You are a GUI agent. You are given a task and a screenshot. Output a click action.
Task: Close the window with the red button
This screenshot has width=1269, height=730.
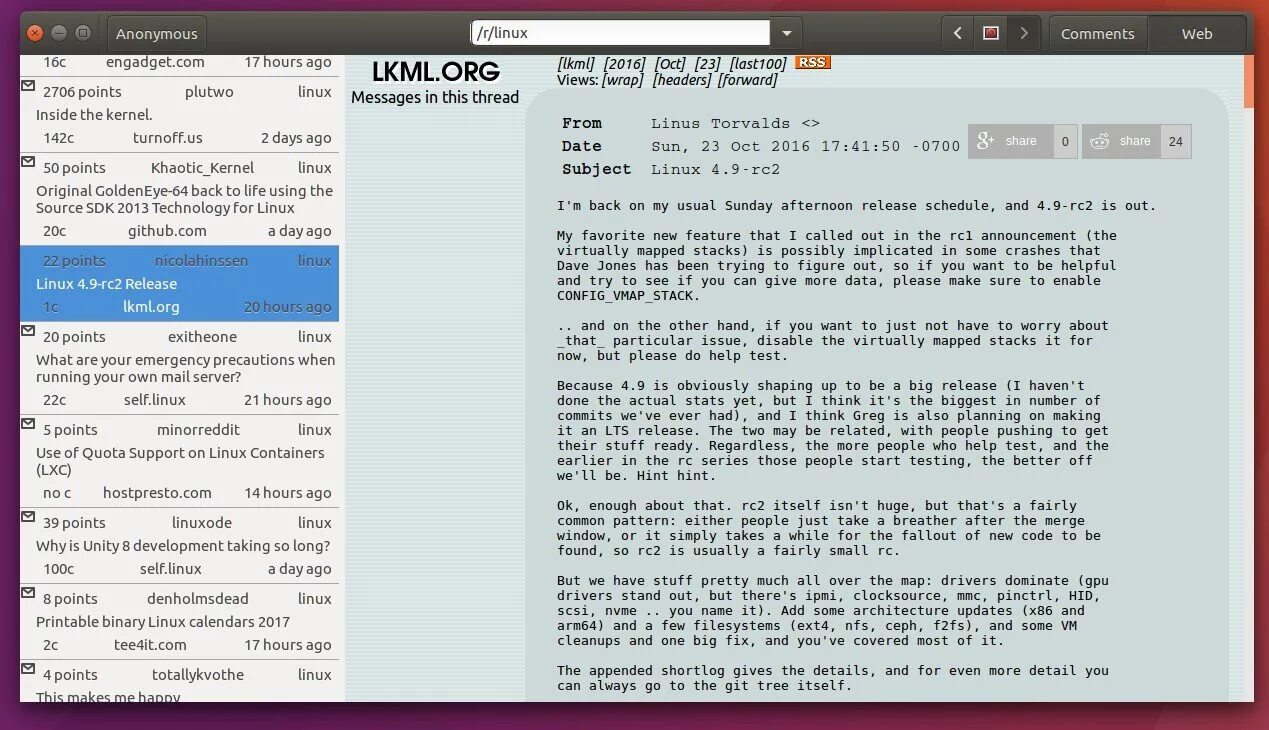click(35, 33)
